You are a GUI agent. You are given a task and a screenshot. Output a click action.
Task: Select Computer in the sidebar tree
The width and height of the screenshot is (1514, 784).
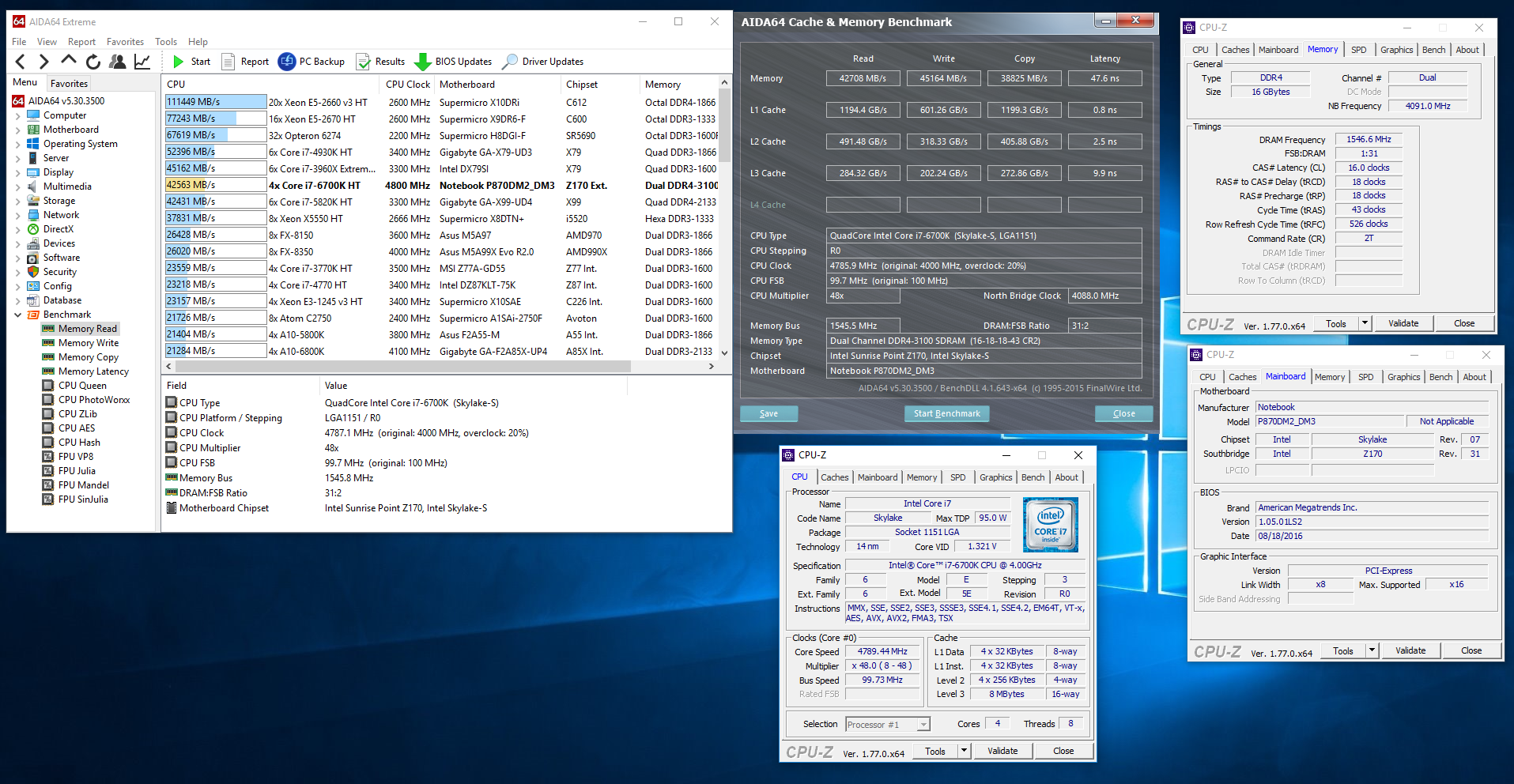click(65, 115)
